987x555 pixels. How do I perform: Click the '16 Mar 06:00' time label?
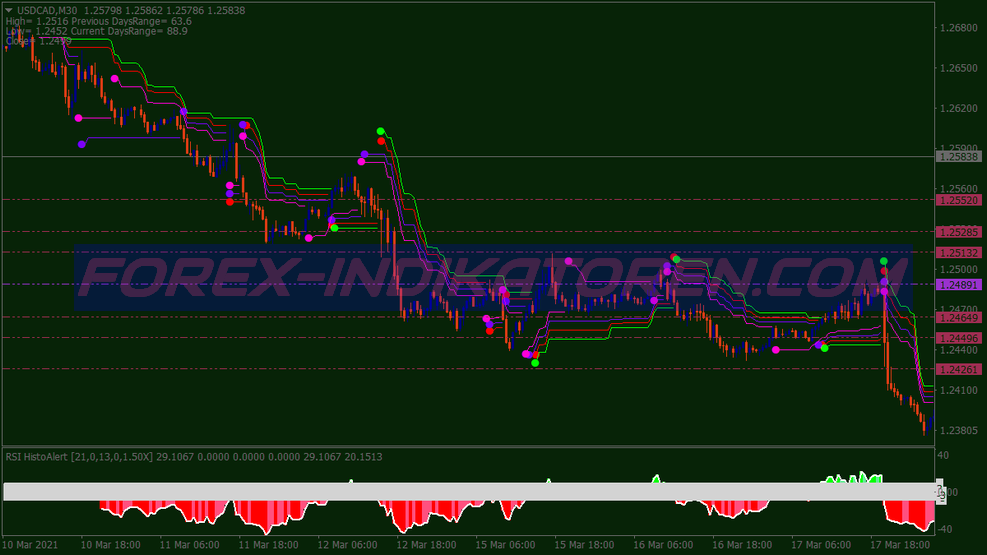click(x=663, y=545)
